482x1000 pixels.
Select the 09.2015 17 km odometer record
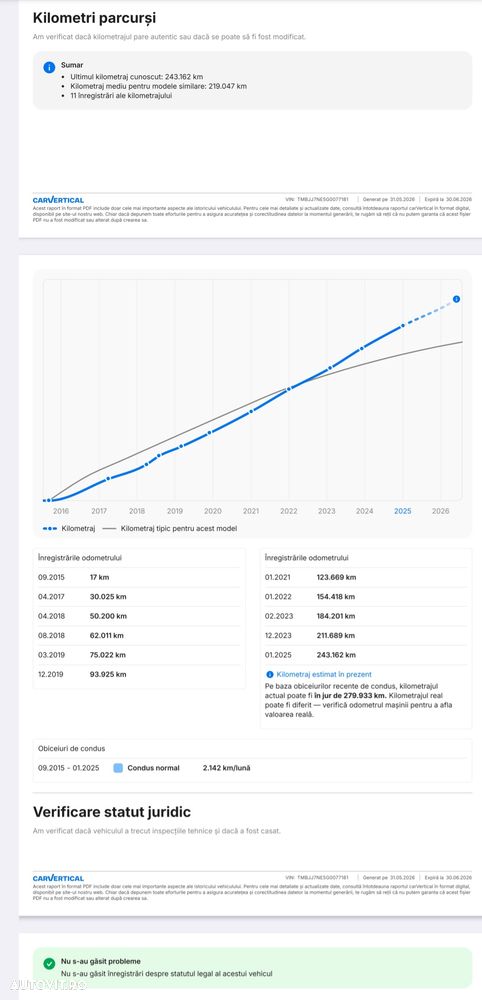(x=139, y=577)
